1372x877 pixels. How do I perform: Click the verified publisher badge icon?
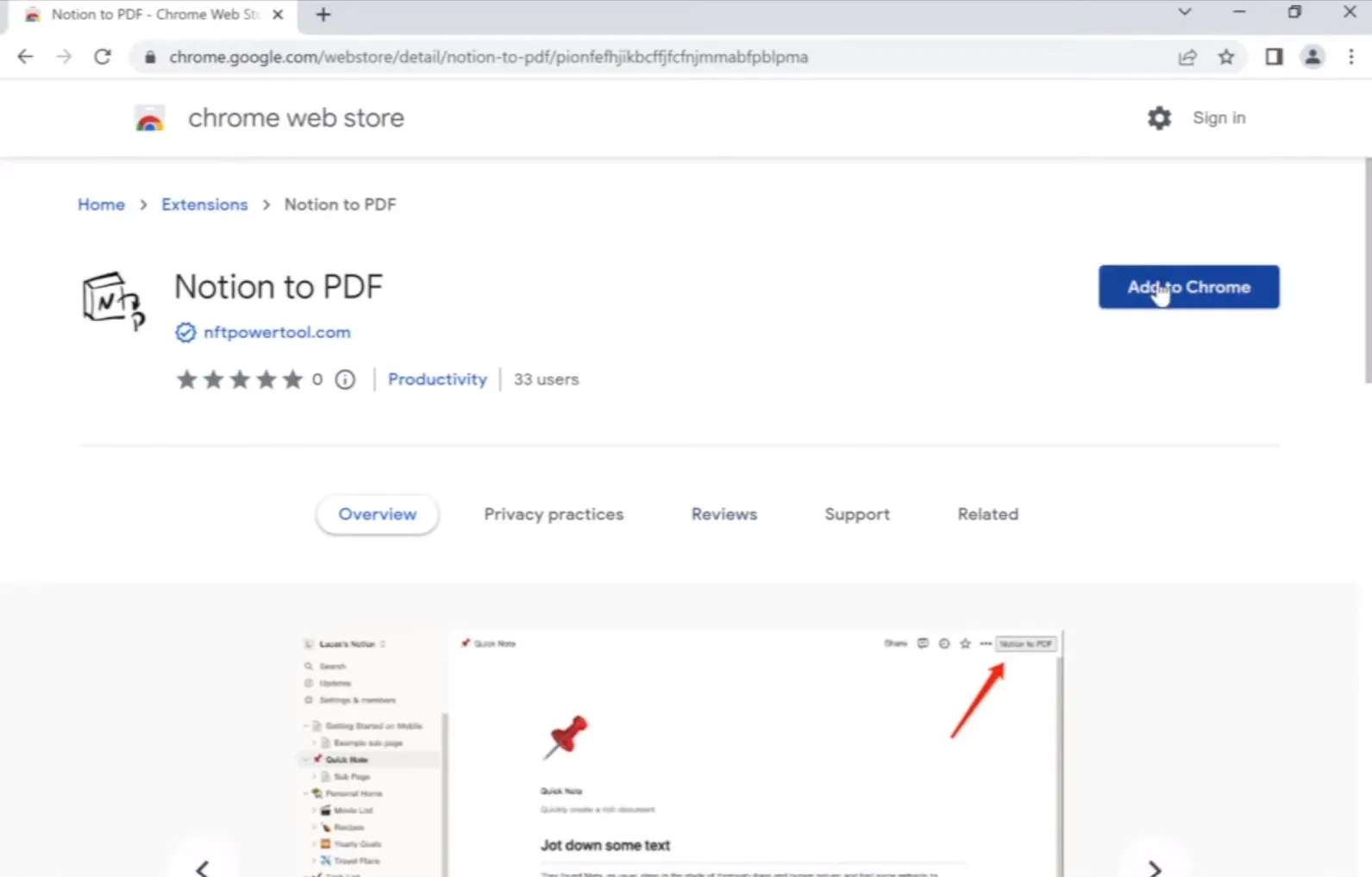pyautogui.click(x=185, y=333)
